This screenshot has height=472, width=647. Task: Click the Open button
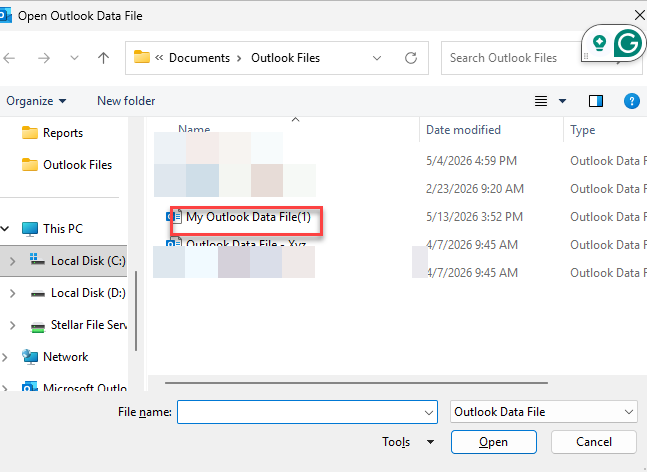(494, 442)
